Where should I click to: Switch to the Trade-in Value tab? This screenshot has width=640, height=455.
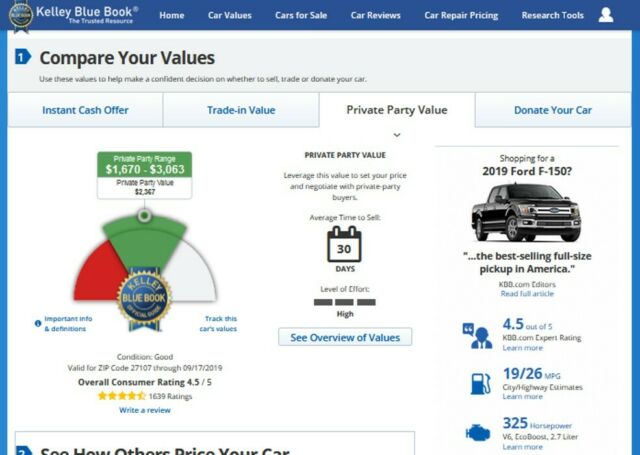tap(240, 110)
